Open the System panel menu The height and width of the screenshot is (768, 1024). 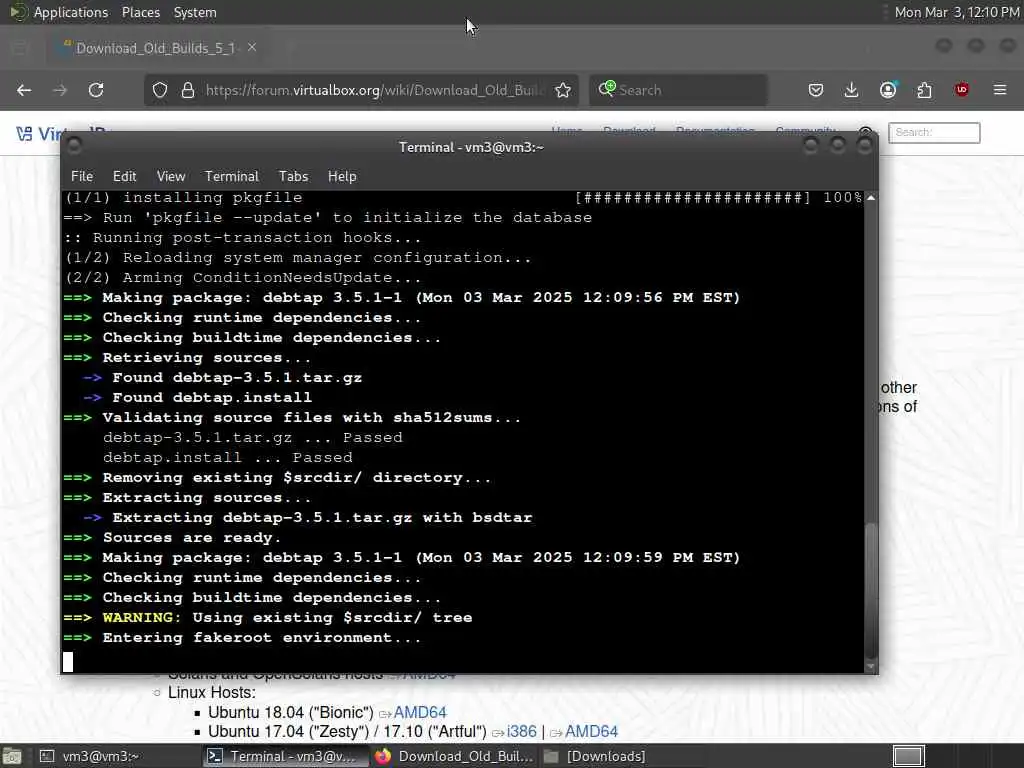coord(195,12)
